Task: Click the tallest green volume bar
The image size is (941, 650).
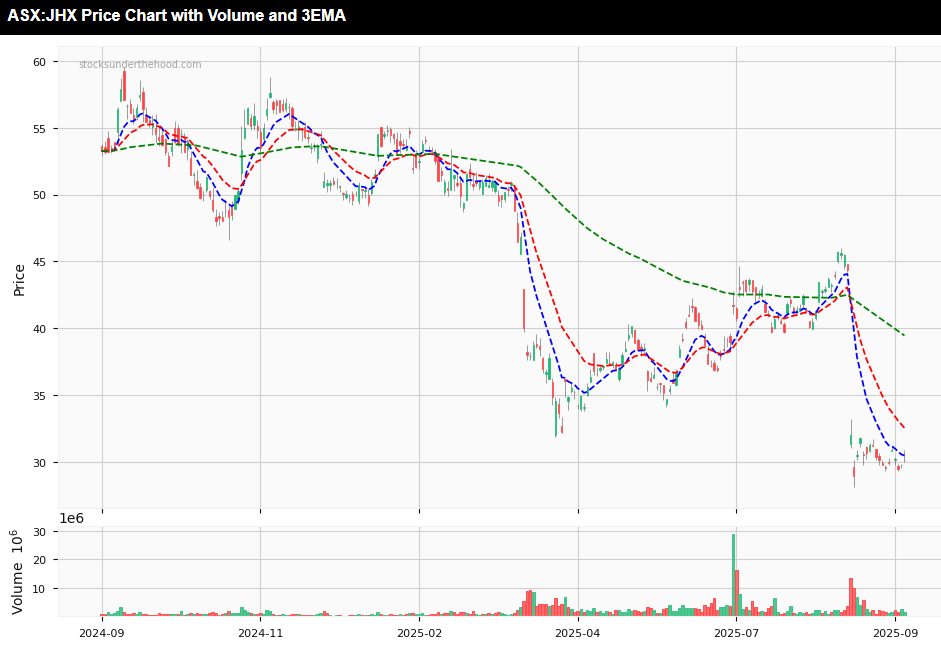Action: [733, 574]
